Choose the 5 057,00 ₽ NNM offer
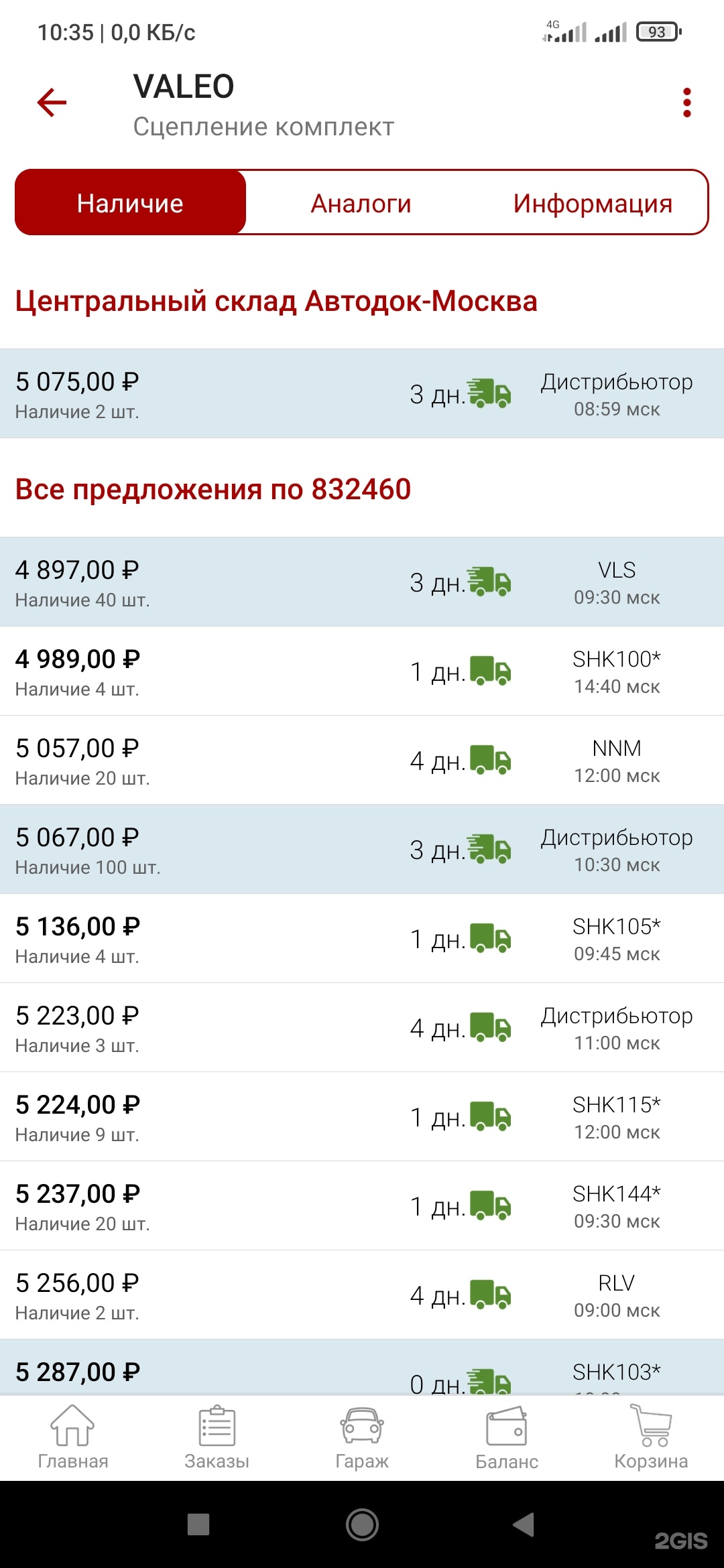This screenshot has width=724, height=1568. point(201,760)
